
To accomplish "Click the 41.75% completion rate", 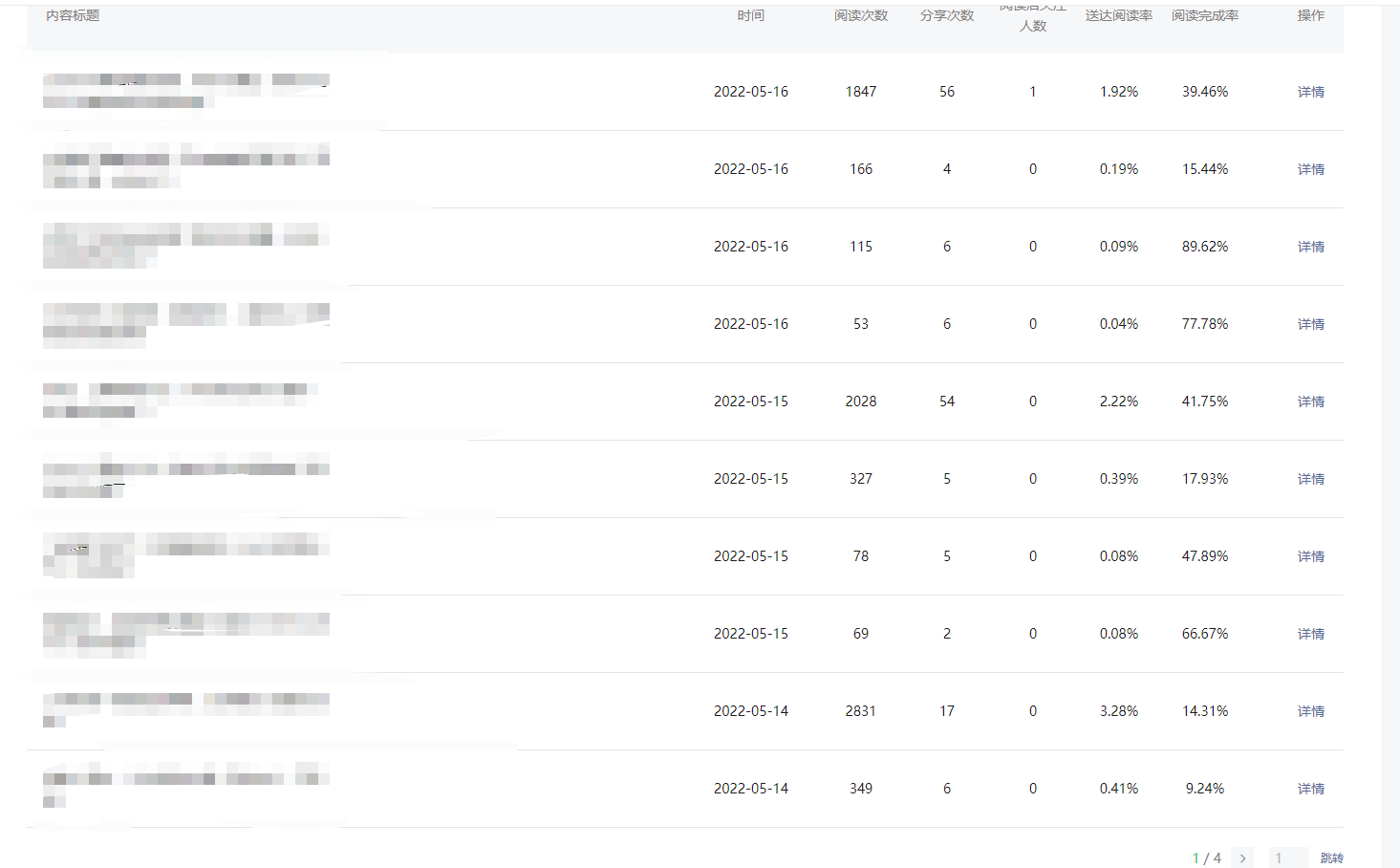I will (1205, 401).
